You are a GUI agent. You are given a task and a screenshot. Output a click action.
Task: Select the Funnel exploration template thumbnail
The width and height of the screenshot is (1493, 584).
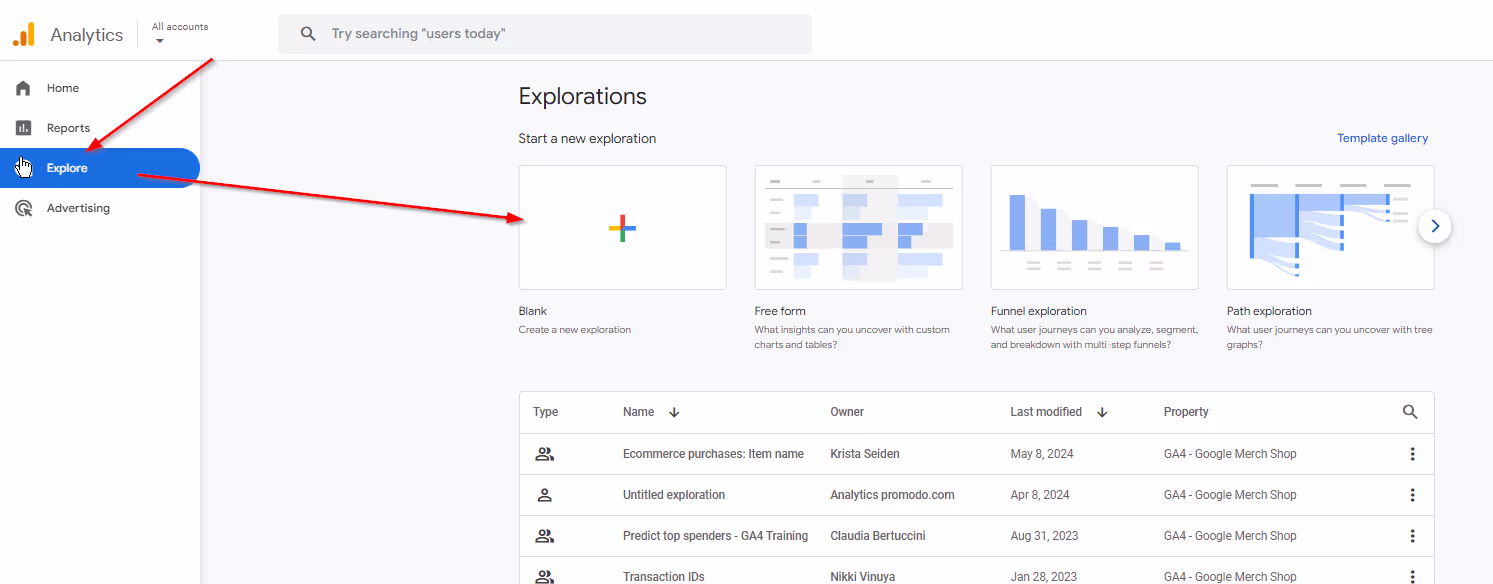[x=1094, y=228]
